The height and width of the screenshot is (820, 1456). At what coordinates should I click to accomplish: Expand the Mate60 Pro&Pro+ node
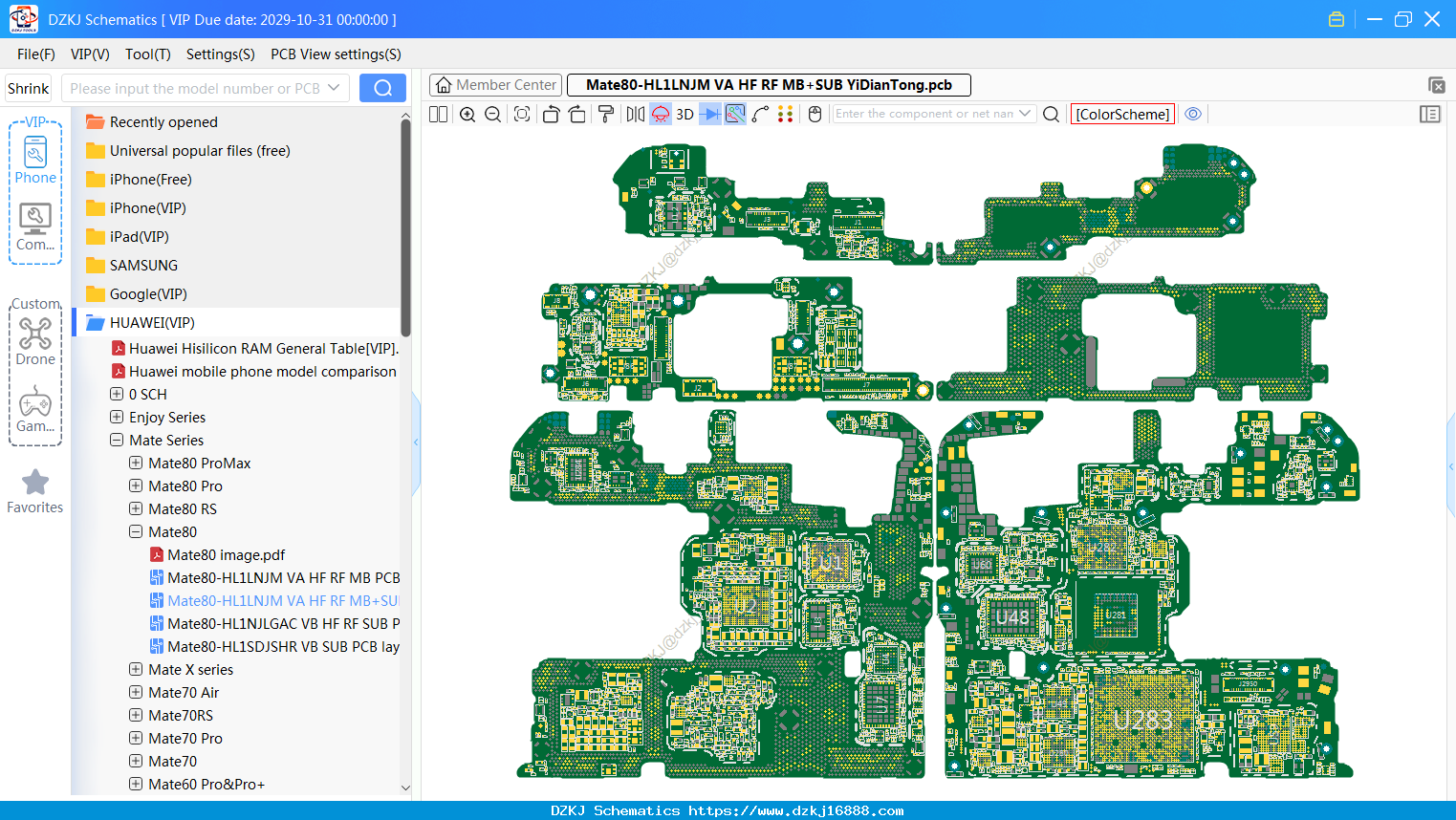[136, 784]
